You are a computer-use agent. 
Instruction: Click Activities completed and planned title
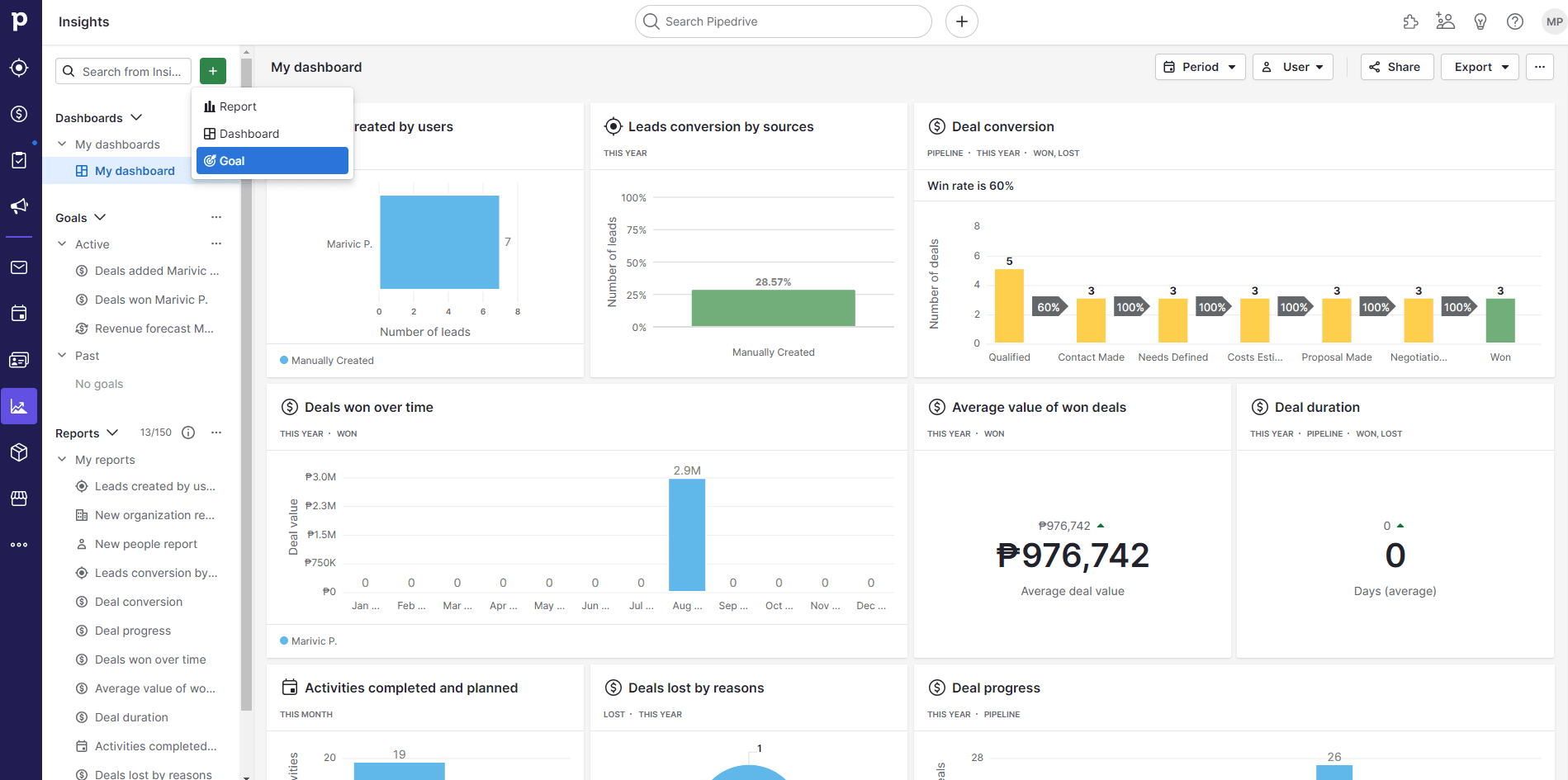tap(411, 688)
